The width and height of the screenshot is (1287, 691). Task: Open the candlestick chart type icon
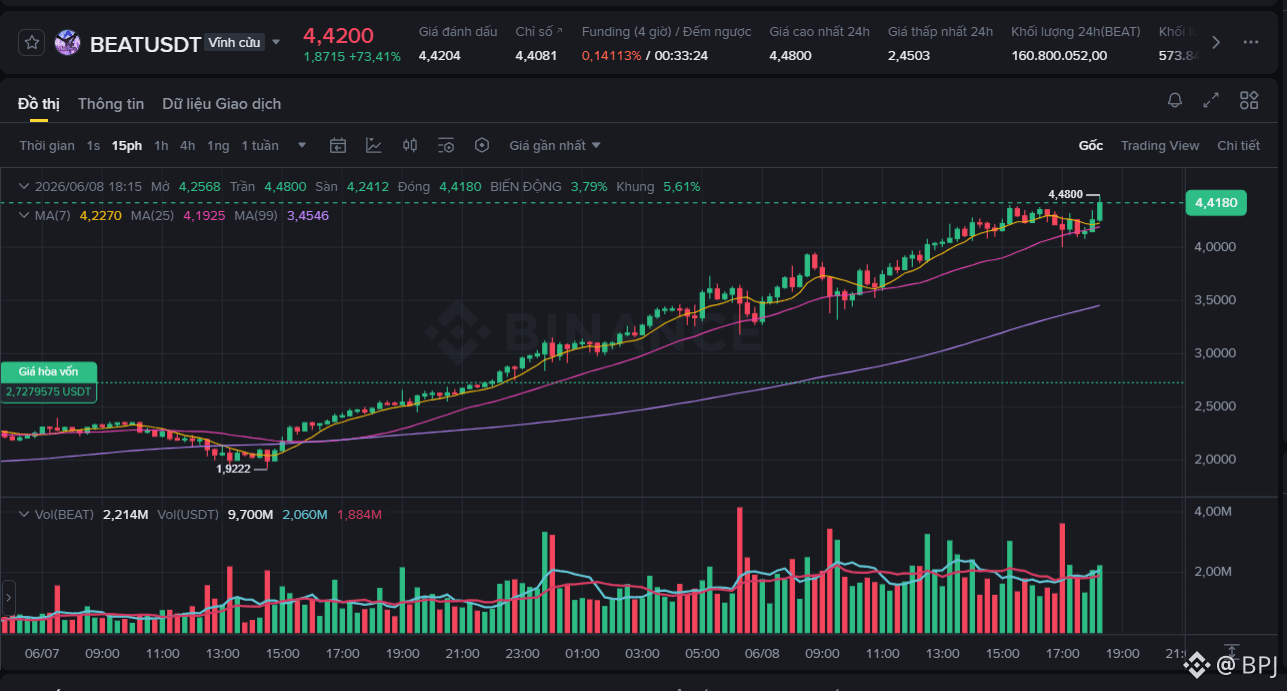pyautogui.click(x=410, y=146)
